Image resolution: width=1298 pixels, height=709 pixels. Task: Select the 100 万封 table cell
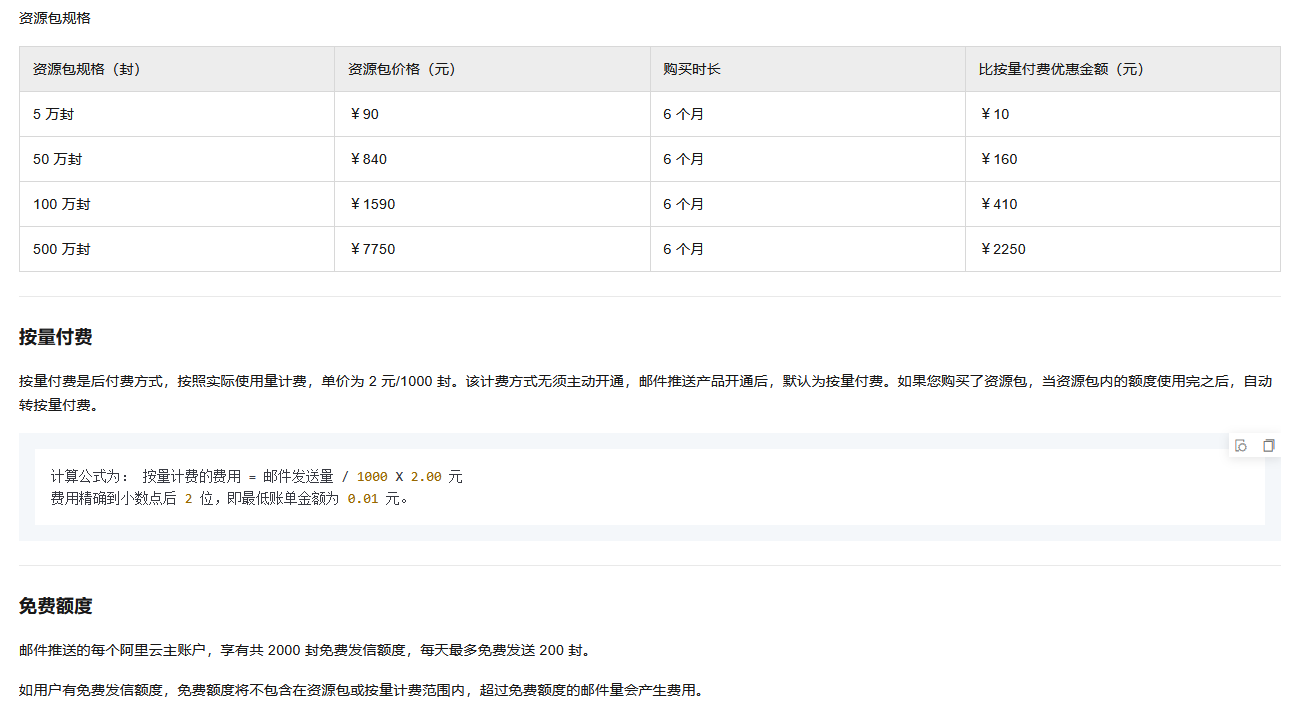coord(61,204)
